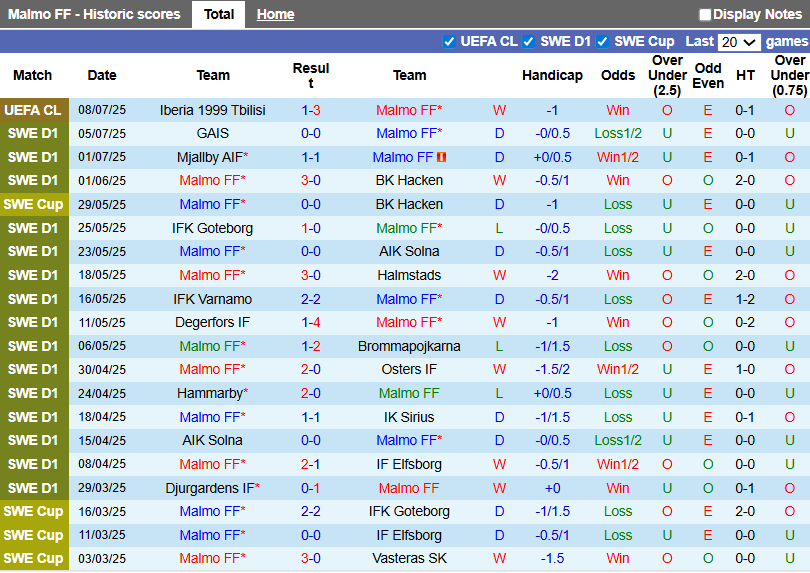Viewport: 810px width, 573px height.
Task: Open the 2-2 result against IFK Varnamo
Action: (x=310, y=299)
